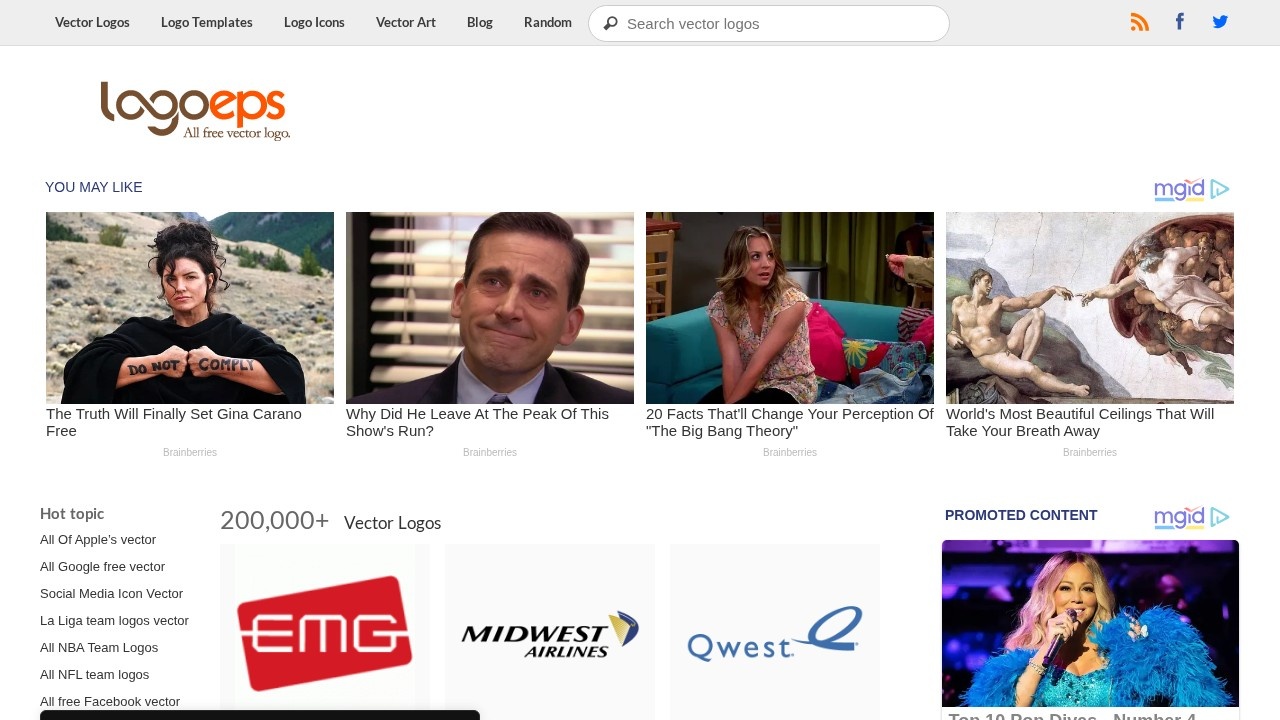The image size is (1280, 720).
Task: Click the mgid icon beside Promoted Content
Action: (x=1191, y=517)
